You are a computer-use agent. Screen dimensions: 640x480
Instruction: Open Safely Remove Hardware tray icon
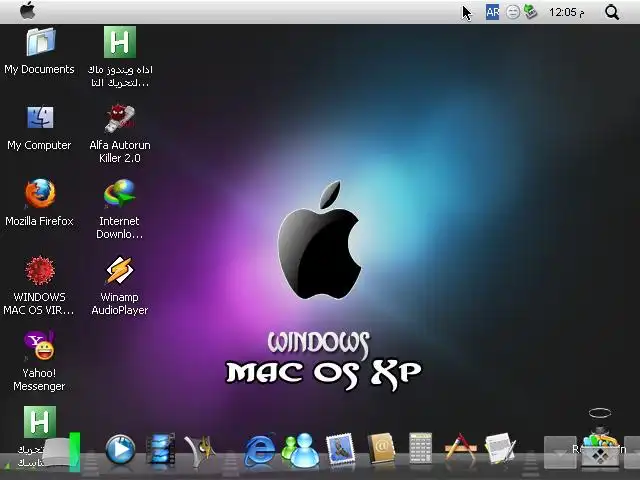coord(530,12)
